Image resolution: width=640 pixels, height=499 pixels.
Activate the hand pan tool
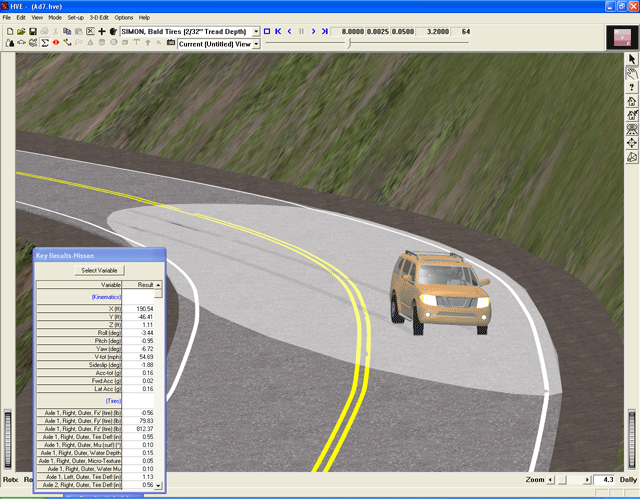coord(631,73)
